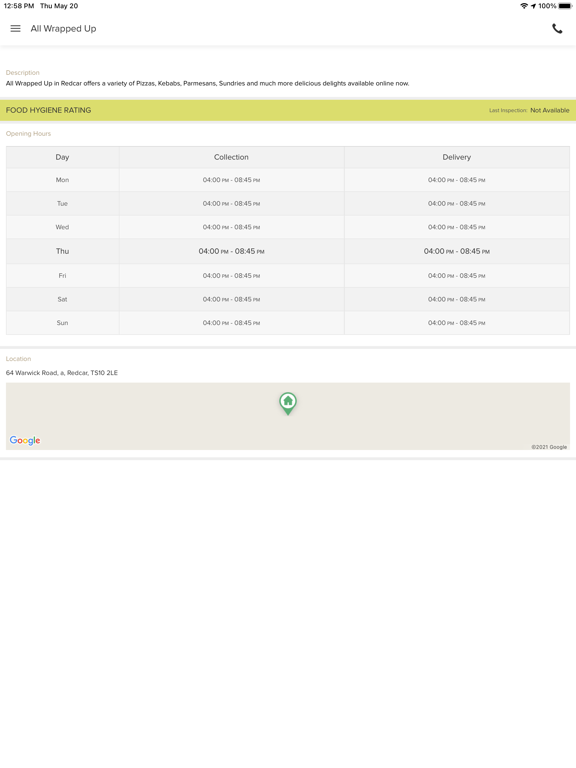Screen dimensions: 576x768
Task: Click Saturday delivery hours cell
Action: [x=456, y=299]
